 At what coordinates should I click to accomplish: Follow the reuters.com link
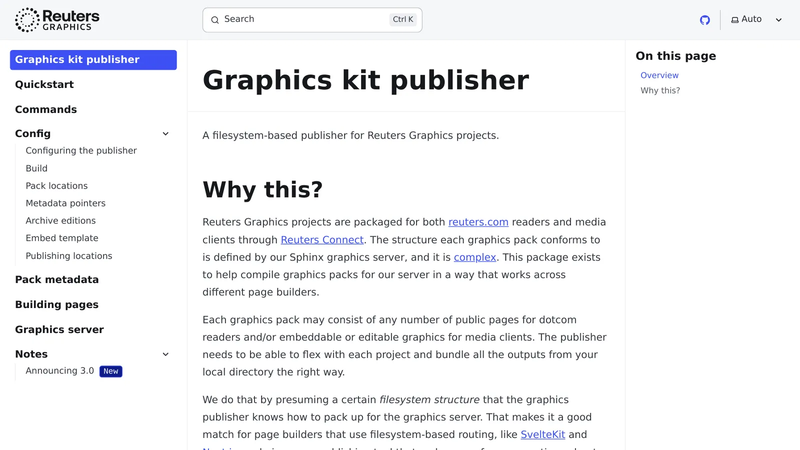click(x=478, y=222)
